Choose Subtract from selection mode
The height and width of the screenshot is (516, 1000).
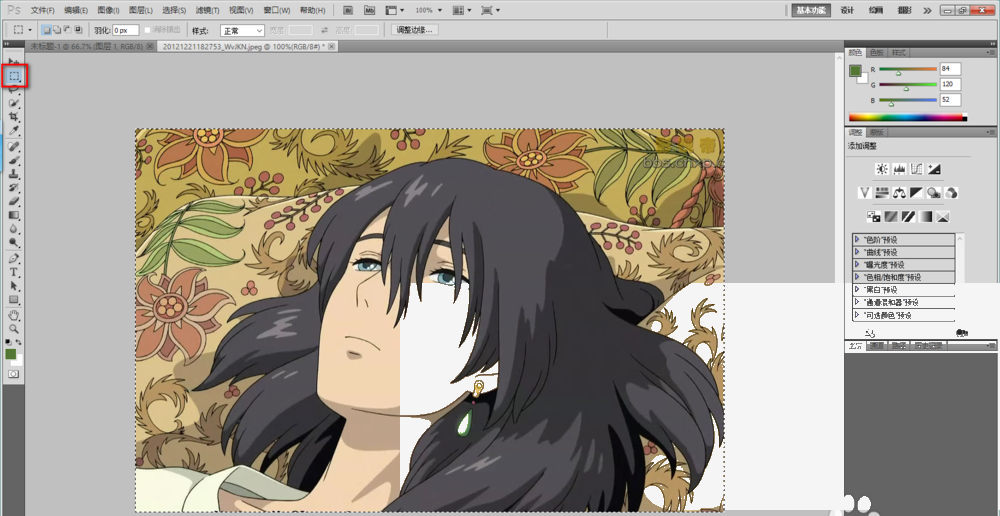point(68,30)
